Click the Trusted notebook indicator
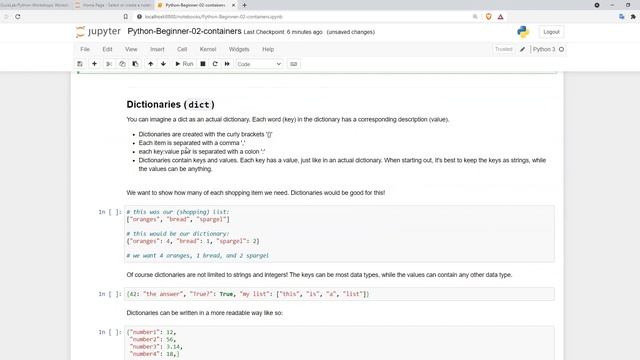Viewport: 640px width, 360px height. tap(503, 49)
